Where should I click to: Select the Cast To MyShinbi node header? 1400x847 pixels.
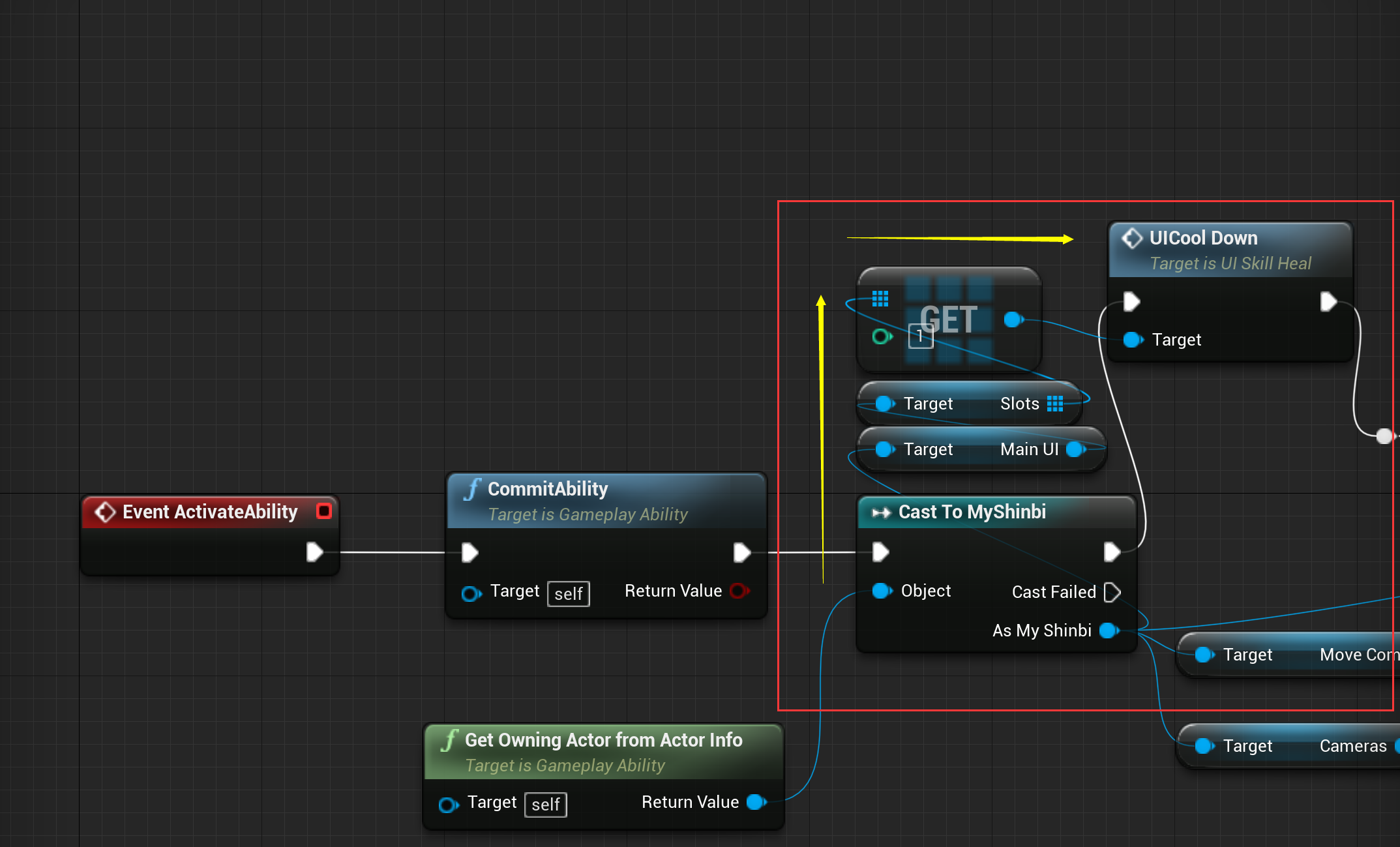972,513
